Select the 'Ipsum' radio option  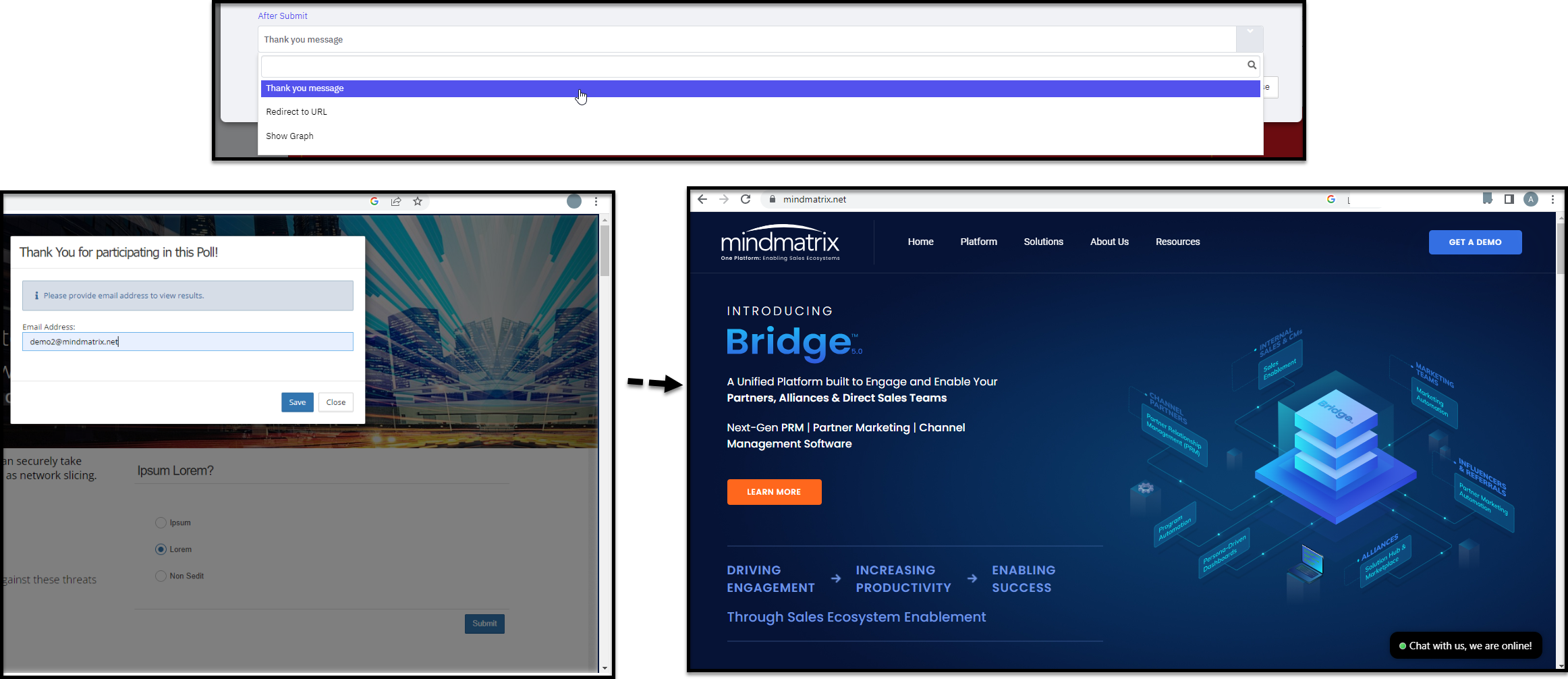click(161, 522)
